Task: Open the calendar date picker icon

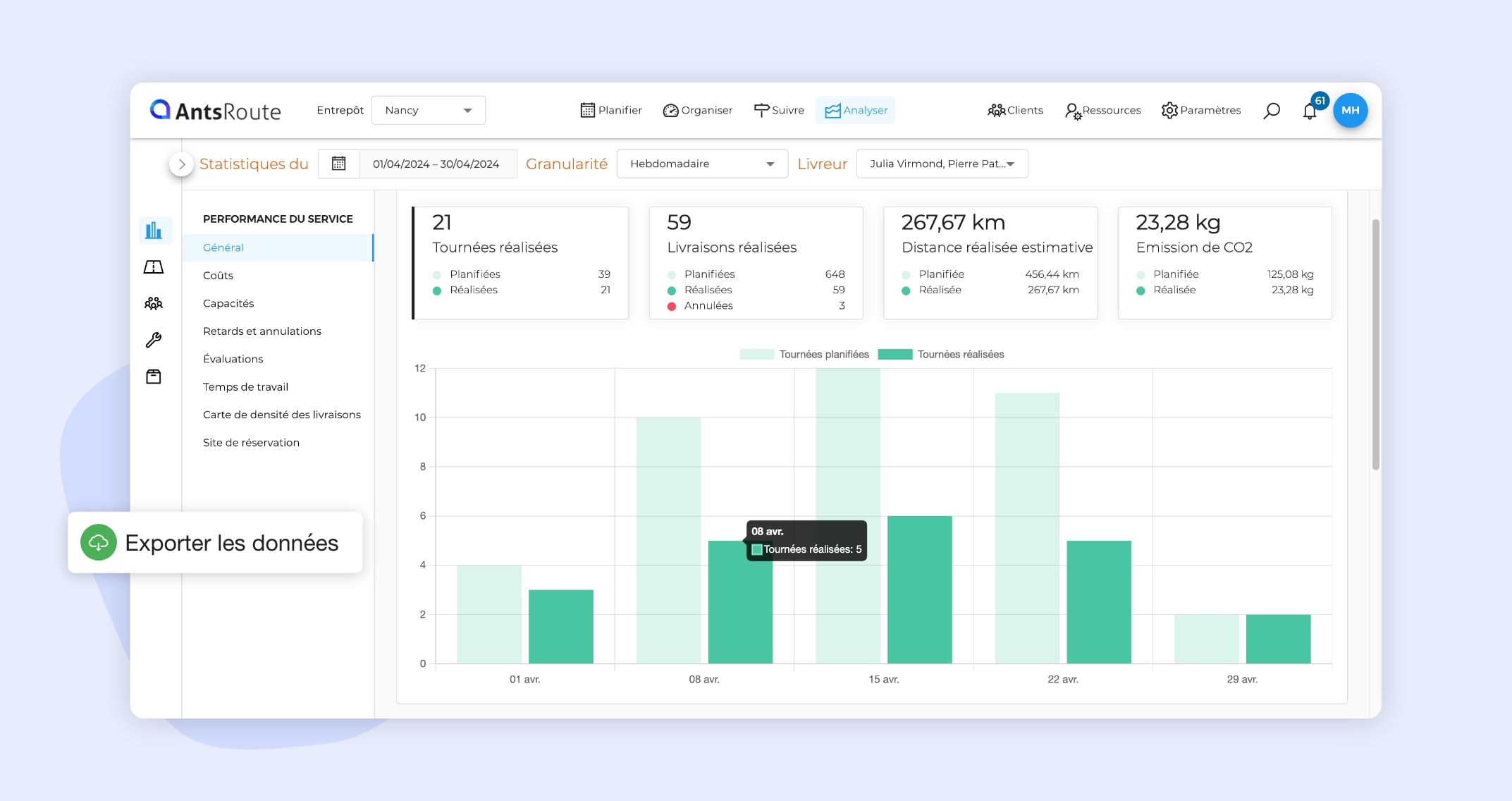Action: (338, 164)
